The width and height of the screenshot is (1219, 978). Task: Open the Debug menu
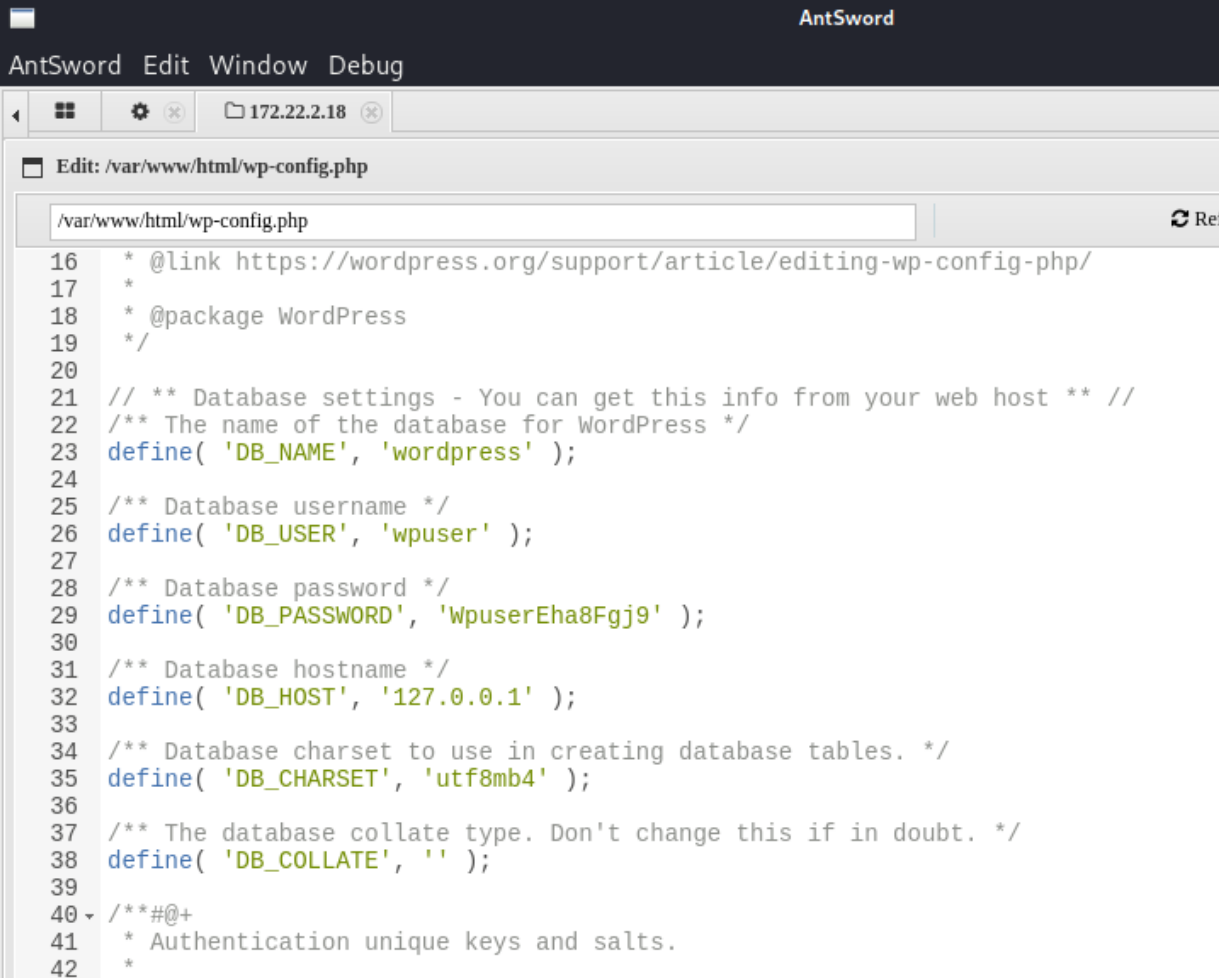(366, 66)
